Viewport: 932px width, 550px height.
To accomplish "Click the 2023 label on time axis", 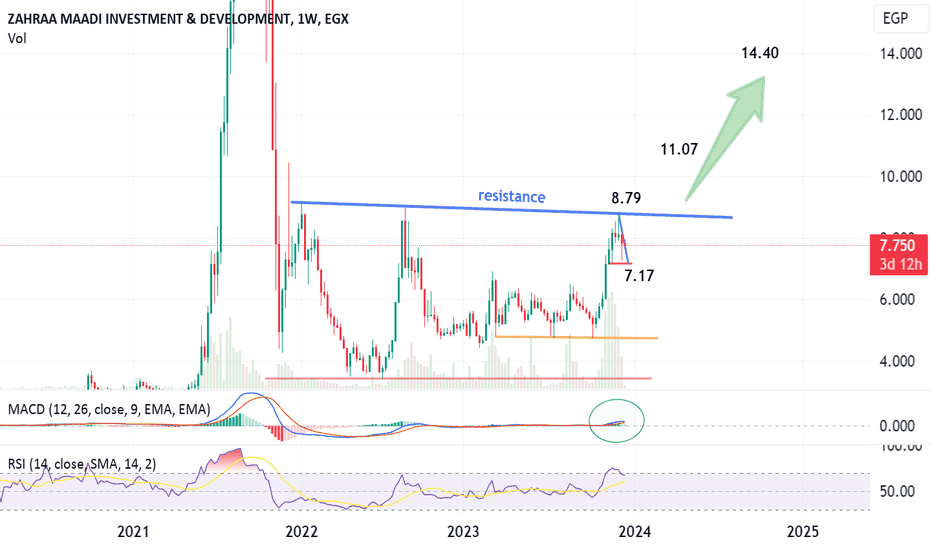I will [x=463, y=531].
